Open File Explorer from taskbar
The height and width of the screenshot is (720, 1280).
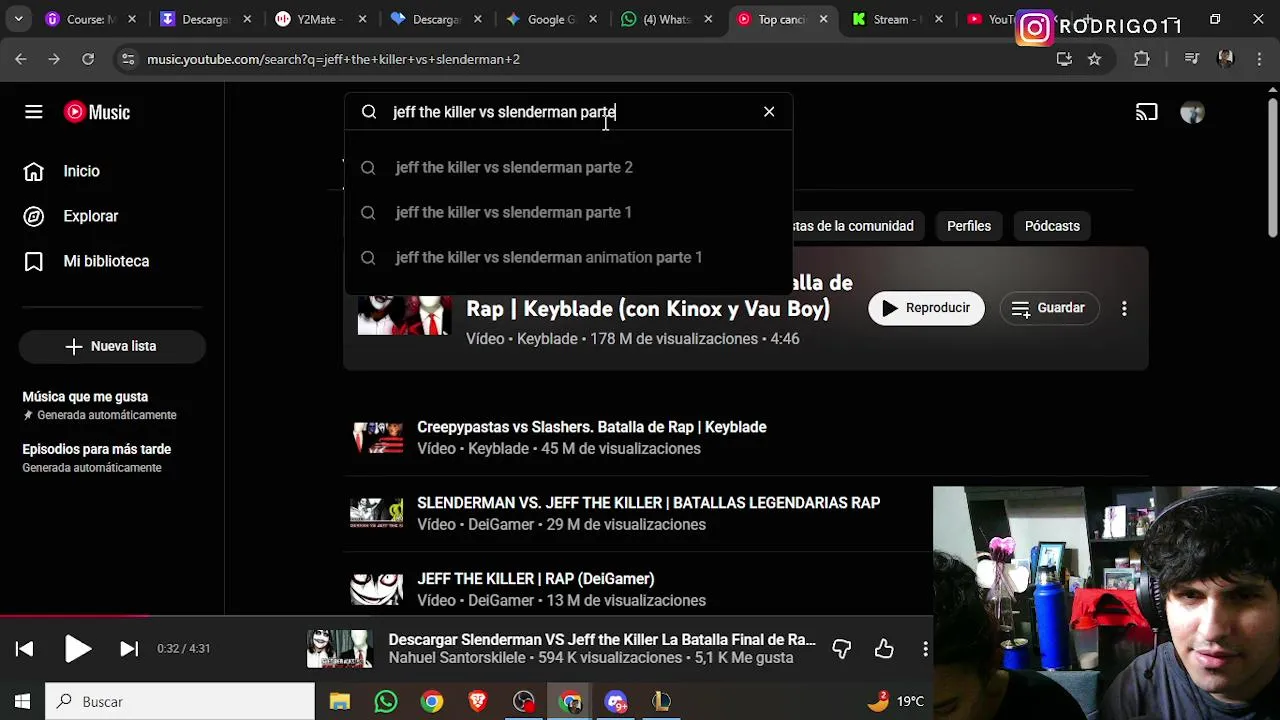(340, 702)
